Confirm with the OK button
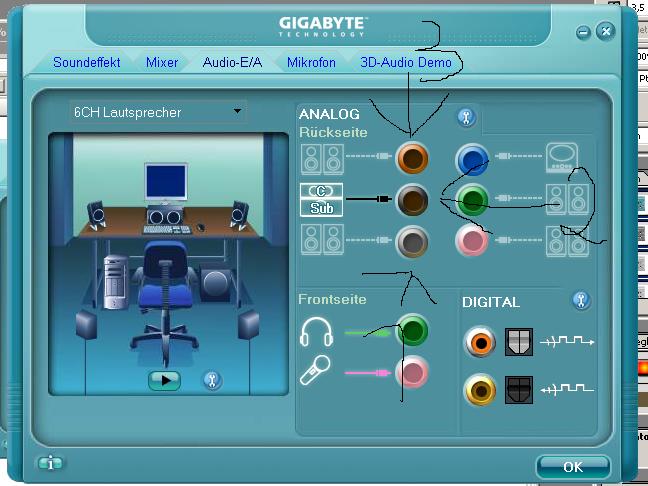This screenshot has height=486, width=648. [x=573, y=467]
